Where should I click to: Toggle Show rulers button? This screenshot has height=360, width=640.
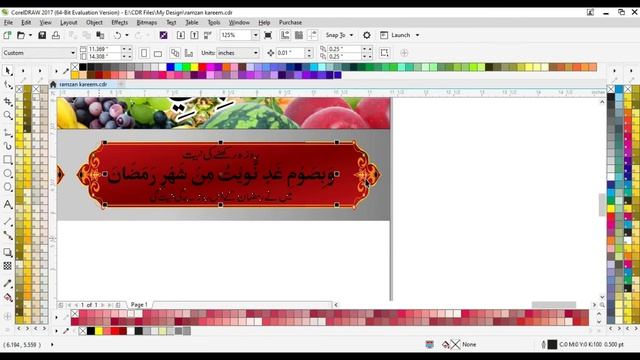click(x=285, y=36)
